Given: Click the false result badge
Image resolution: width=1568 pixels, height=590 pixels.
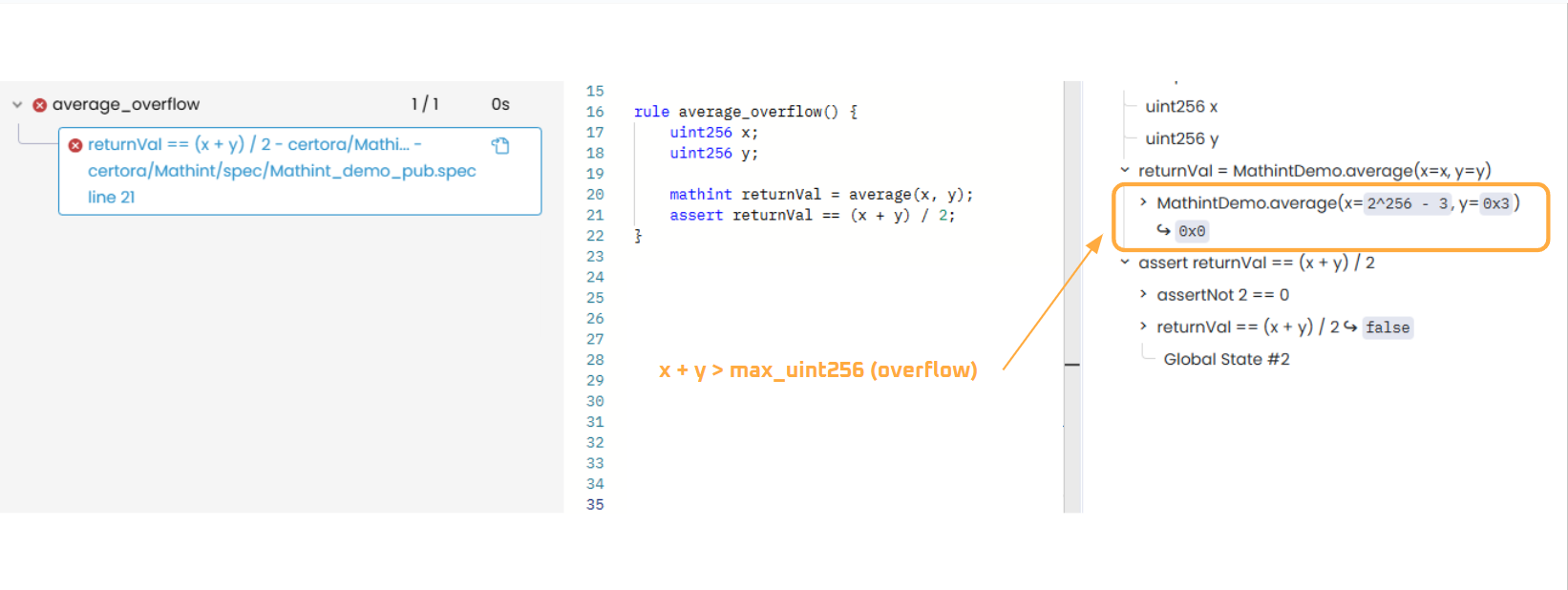Looking at the screenshot, I should coord(1387,327).
